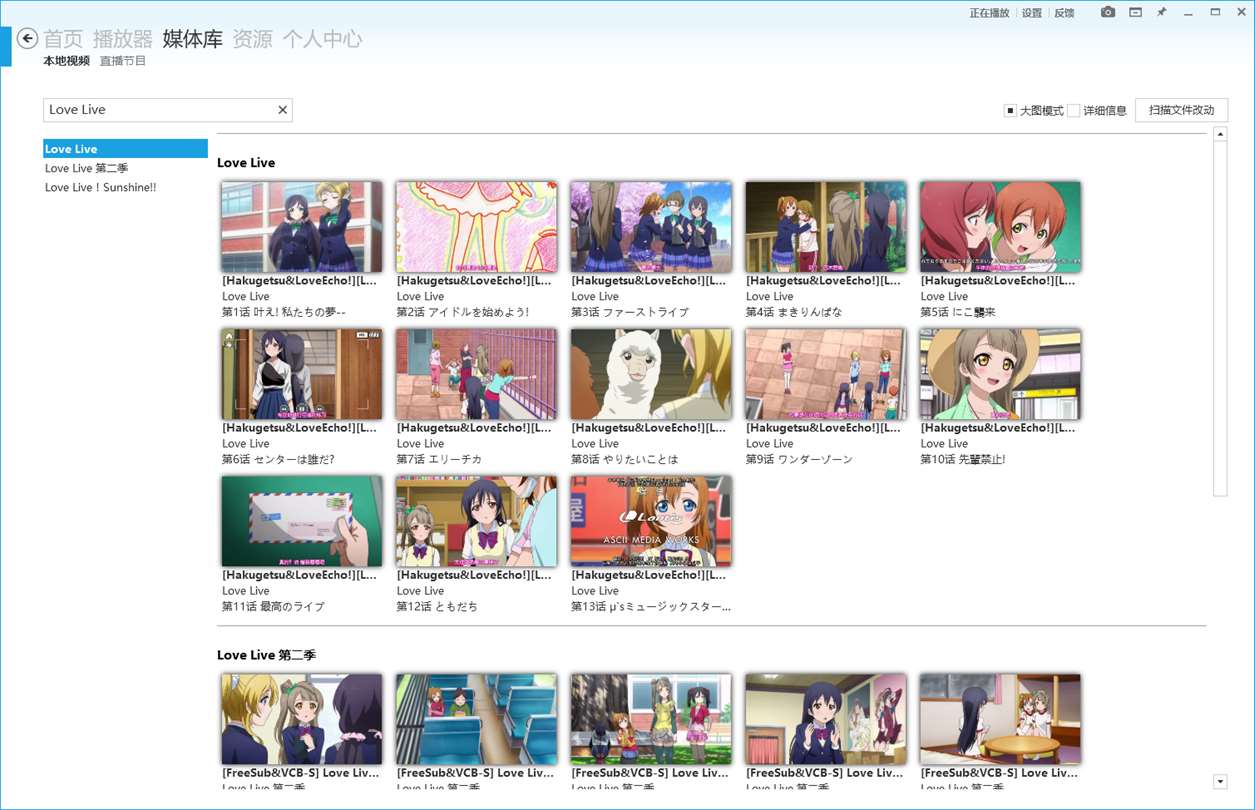
Task: Pin the window on top
Action: (x=1162, y=12)
